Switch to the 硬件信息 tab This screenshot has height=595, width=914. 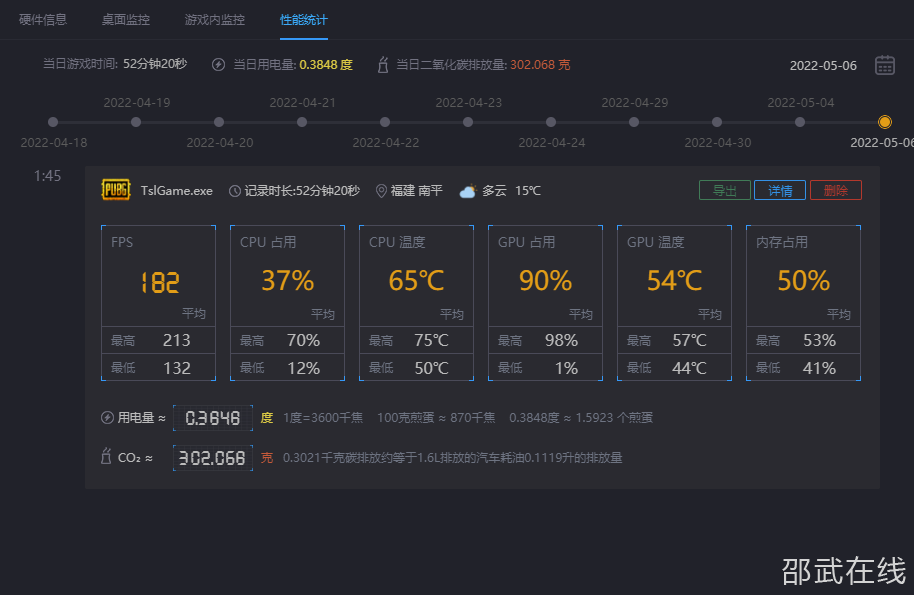(x=43, y=20)
